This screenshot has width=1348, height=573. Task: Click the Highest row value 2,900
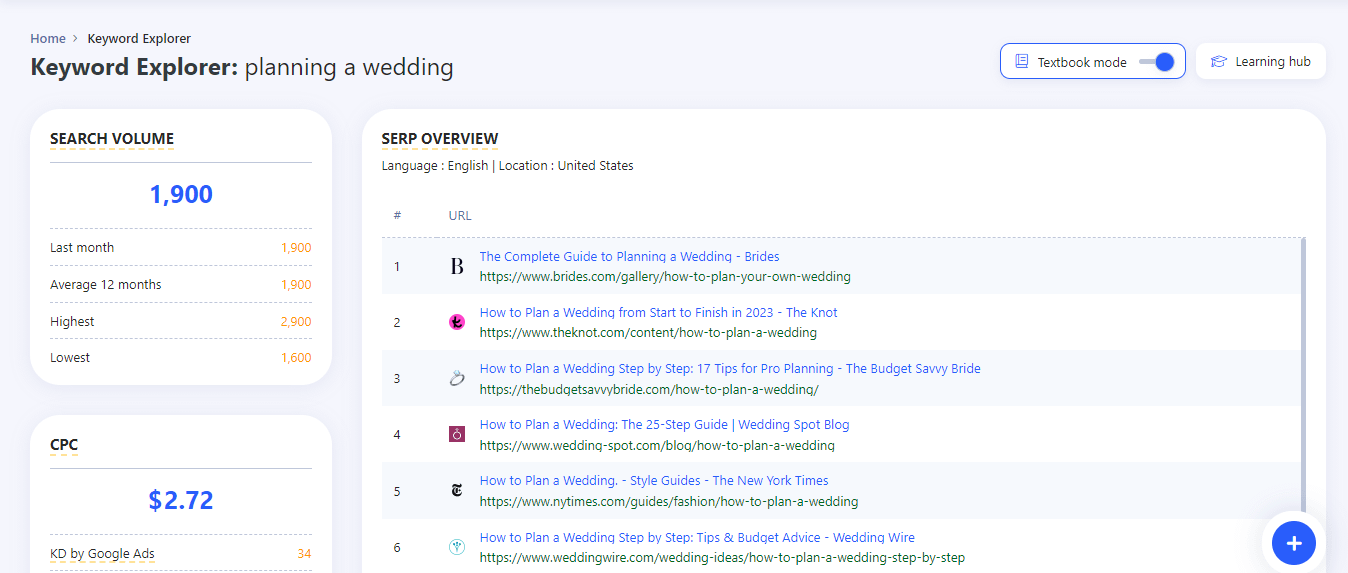tap(296, 322)
